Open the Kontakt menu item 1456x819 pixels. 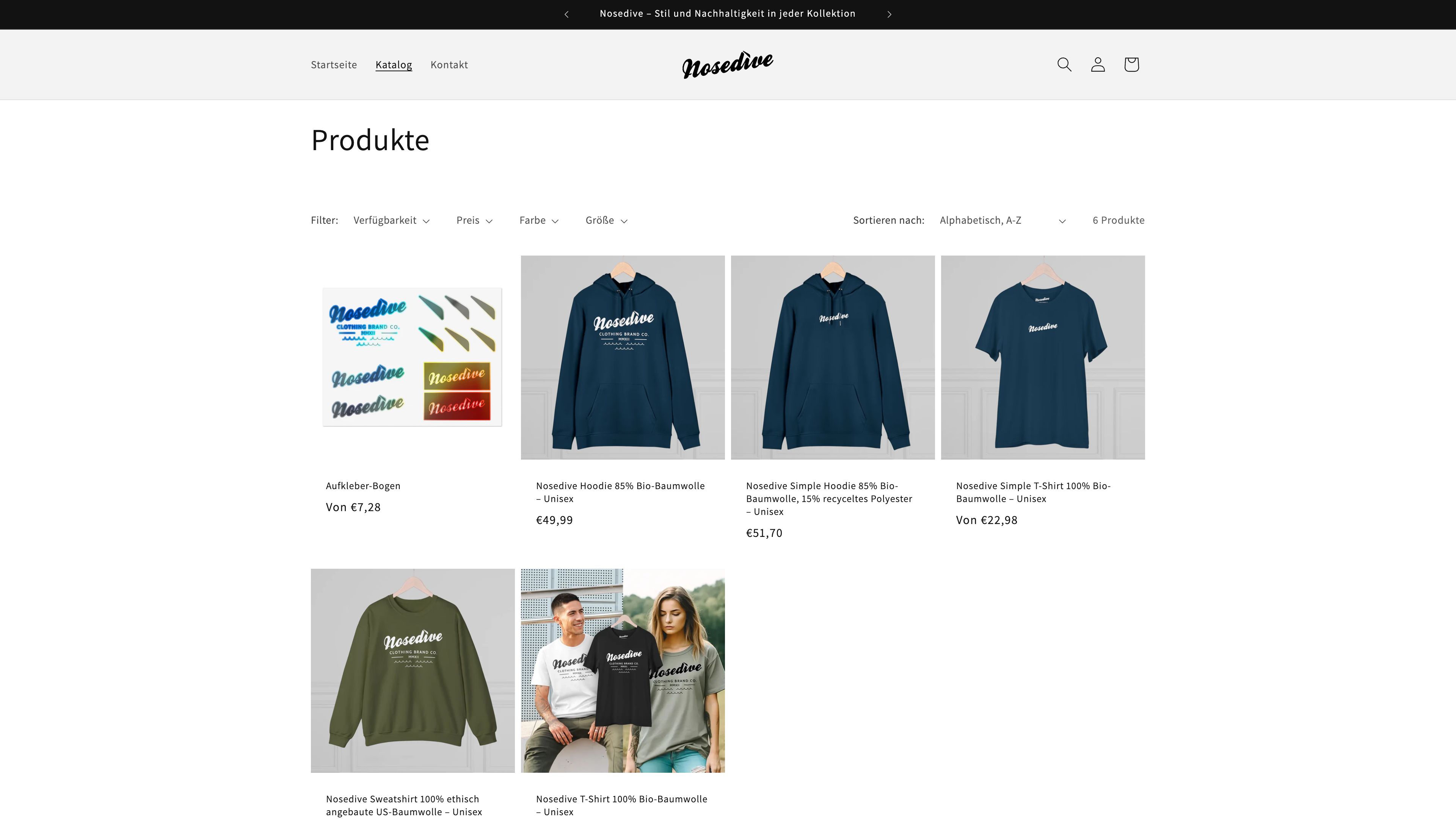pos(449,65)
